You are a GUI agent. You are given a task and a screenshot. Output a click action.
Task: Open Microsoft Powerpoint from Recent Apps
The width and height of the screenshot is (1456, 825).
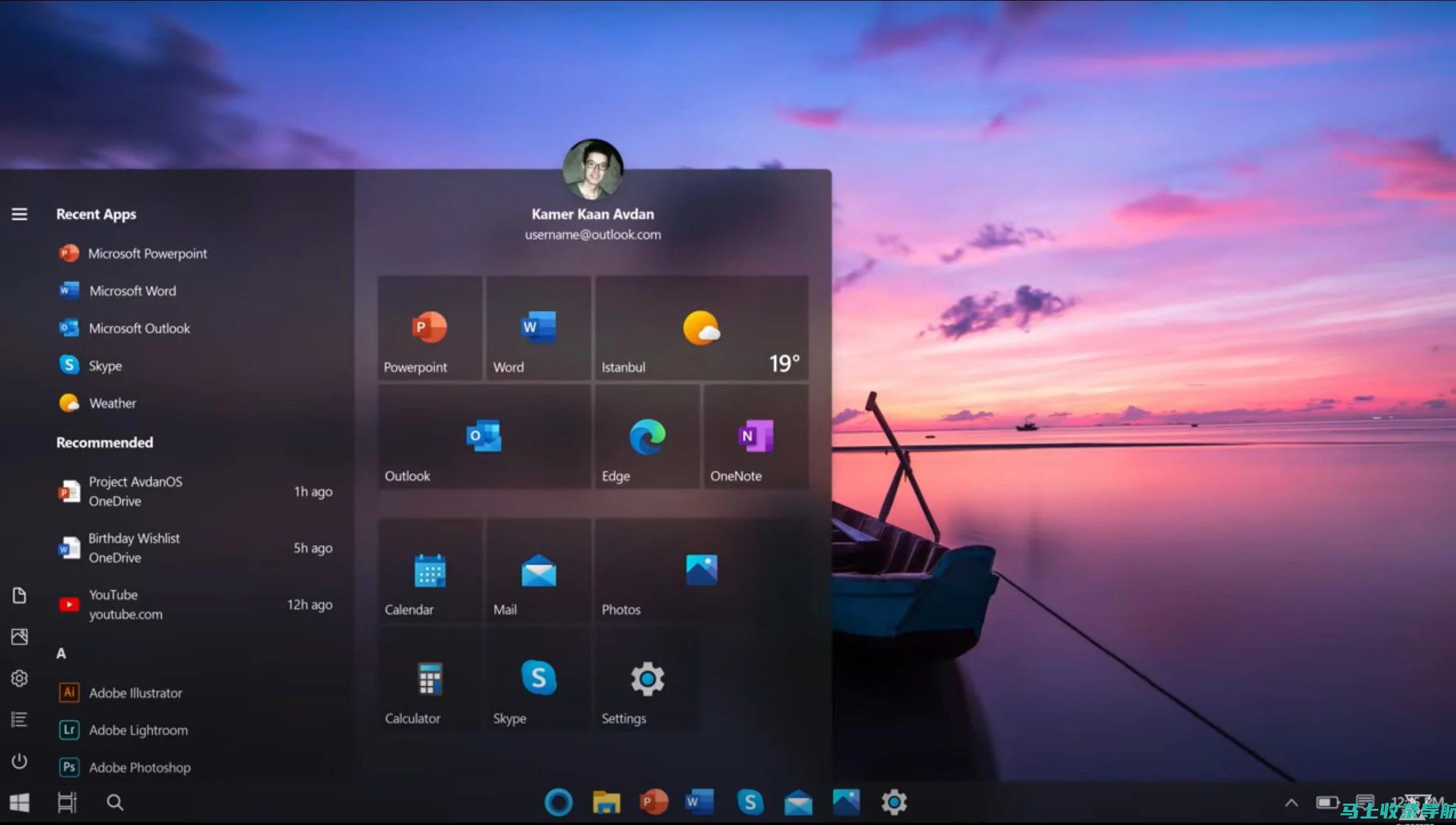tap(133, 253)
